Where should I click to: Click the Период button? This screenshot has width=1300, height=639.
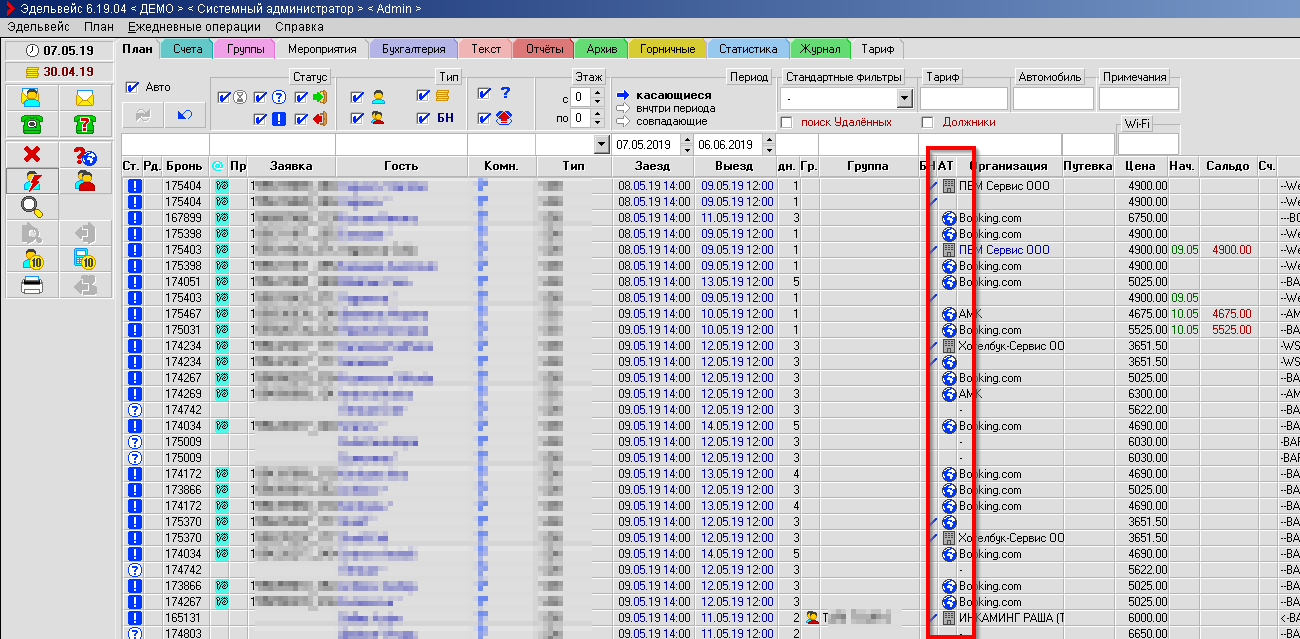[748, 77]
